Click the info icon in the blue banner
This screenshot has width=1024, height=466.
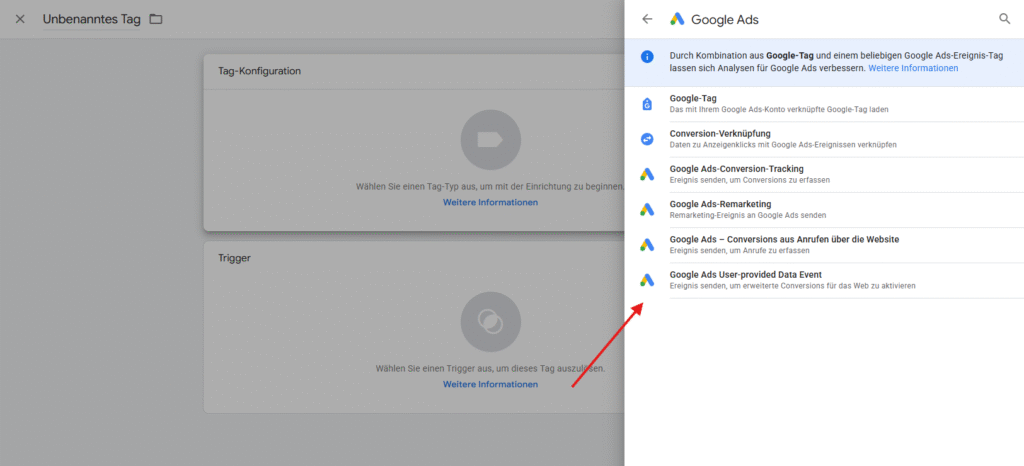tap(647, 57)
